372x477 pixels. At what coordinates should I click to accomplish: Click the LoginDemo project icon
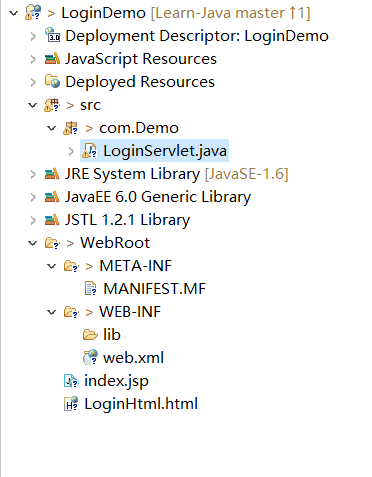click(x=33, y=13)
